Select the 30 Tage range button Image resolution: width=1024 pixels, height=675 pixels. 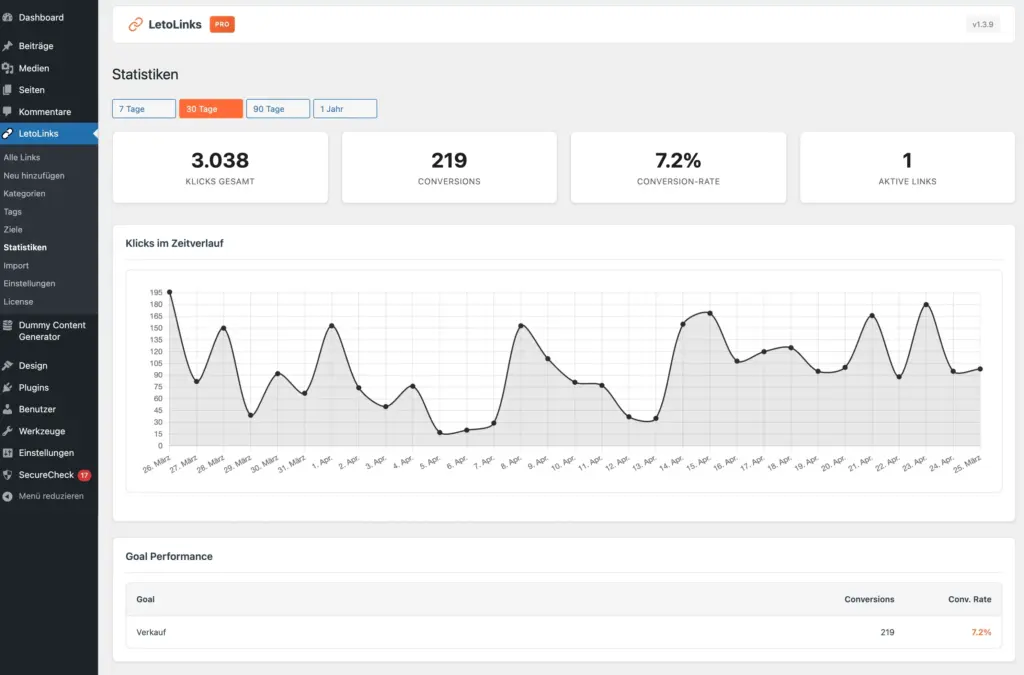point(211,108)
